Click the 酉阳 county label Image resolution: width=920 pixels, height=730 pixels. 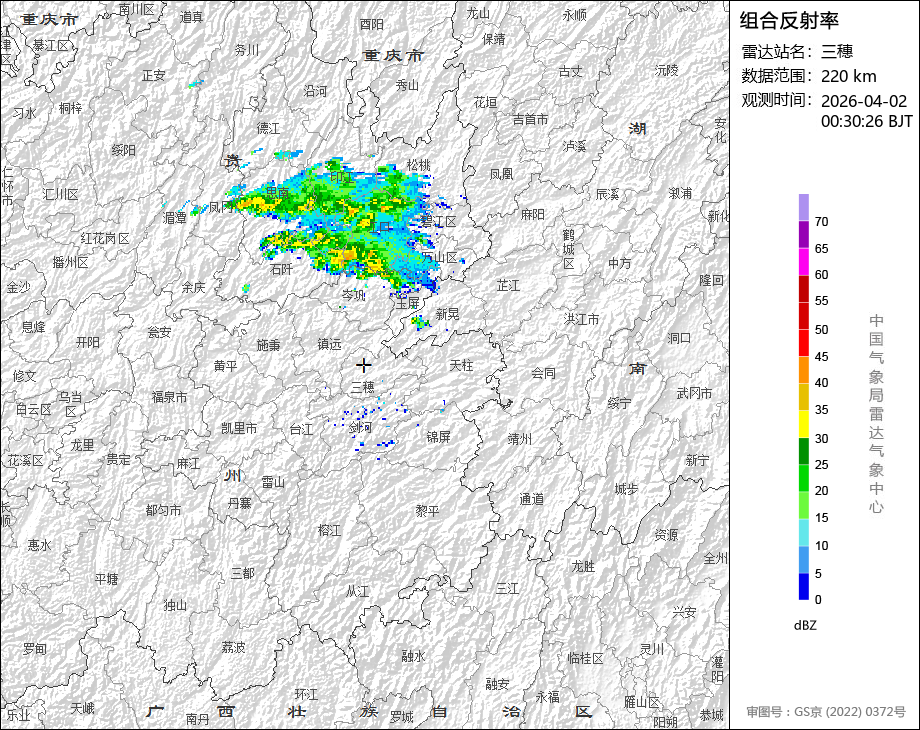371,24
